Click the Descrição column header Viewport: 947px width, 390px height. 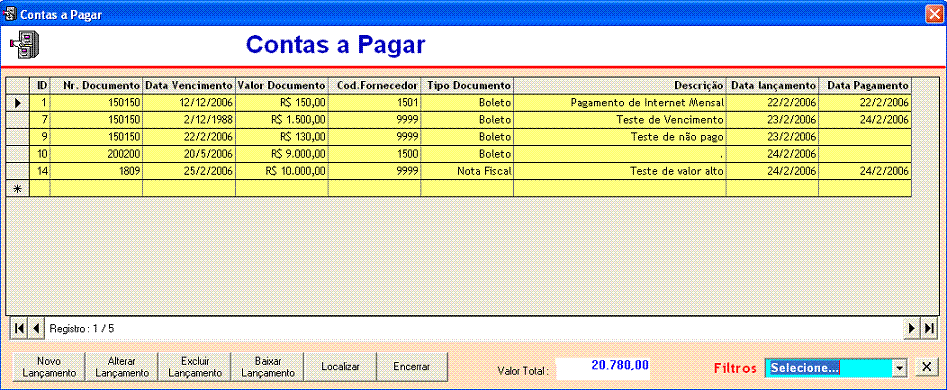point(620,86)
